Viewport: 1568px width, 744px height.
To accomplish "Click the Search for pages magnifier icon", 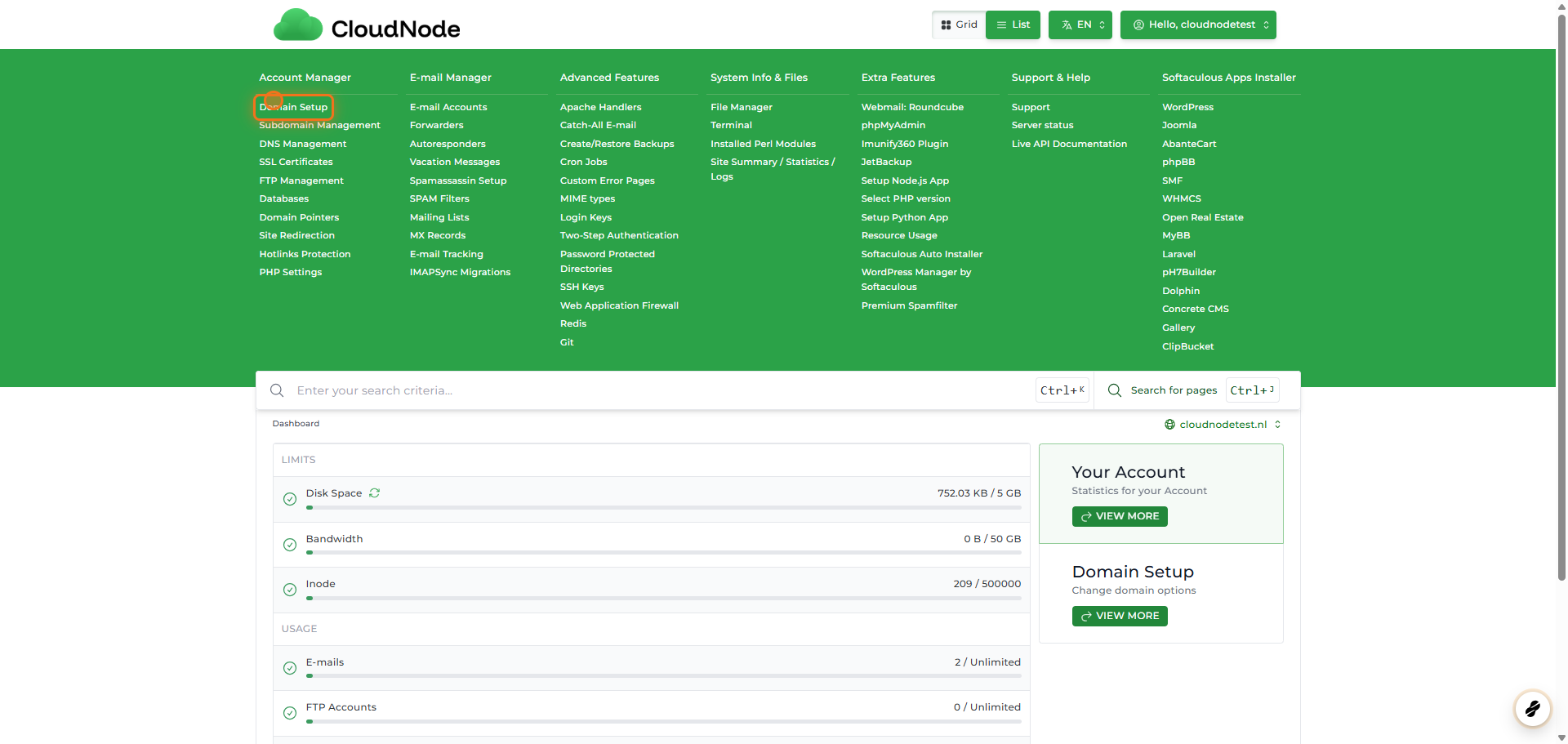I will click(x=1114, y=390).
